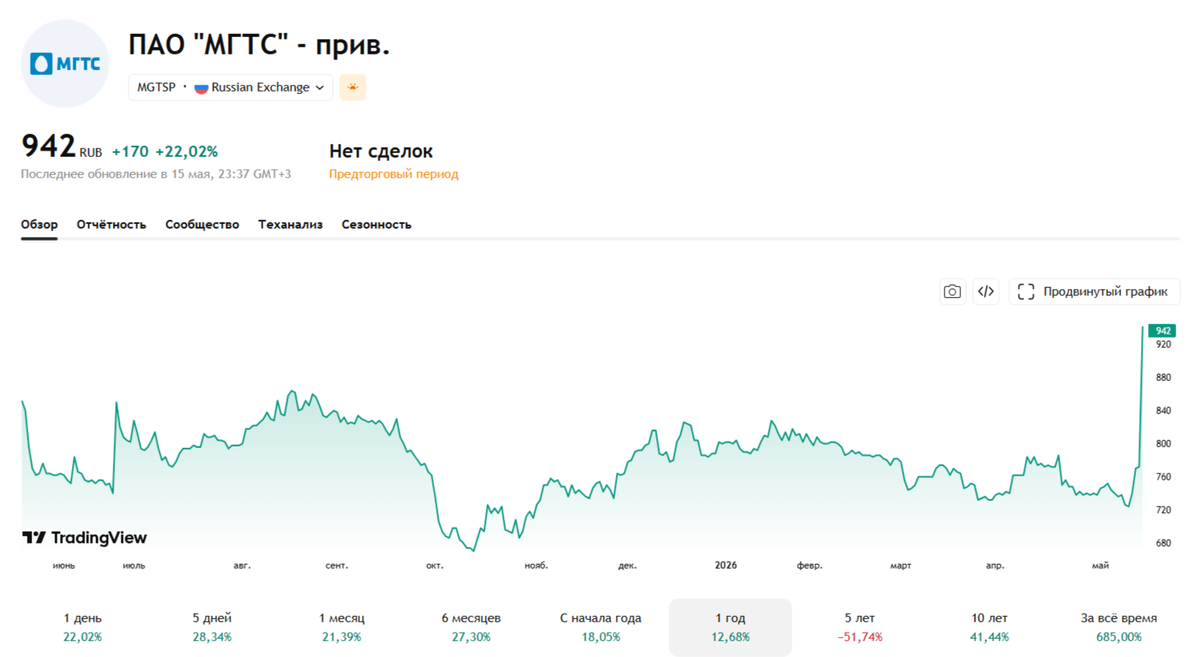Click the дек. label on time axis
Image resolution: width=1200 pixels, height=657 pixels.
click(x=627, y=566)
